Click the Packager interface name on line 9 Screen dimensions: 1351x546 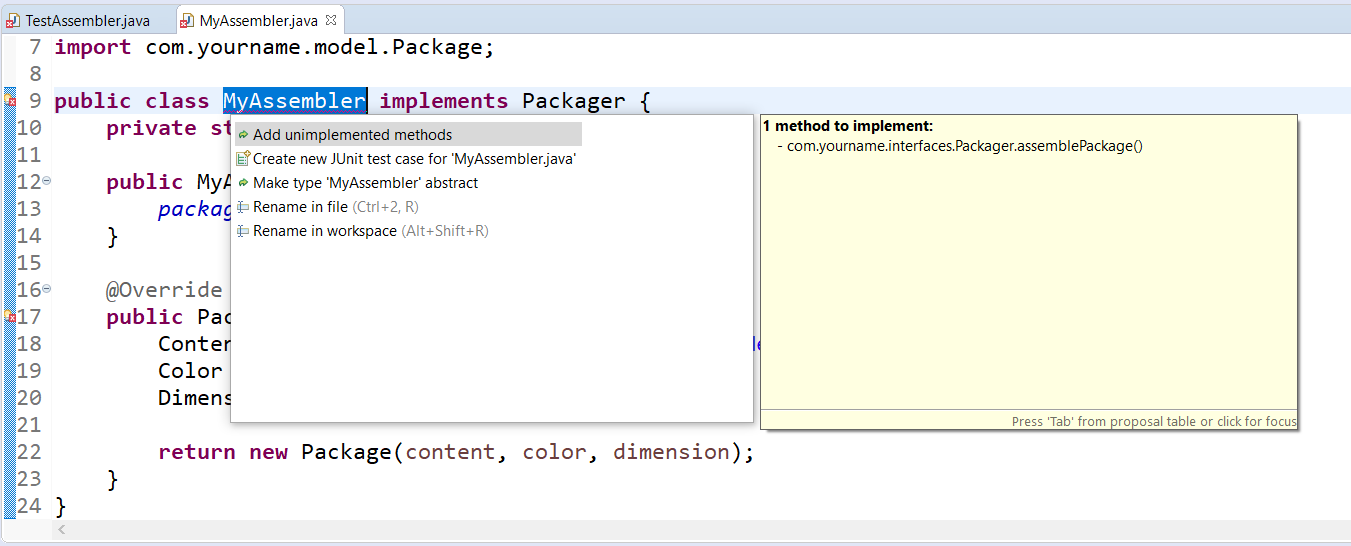574,101
